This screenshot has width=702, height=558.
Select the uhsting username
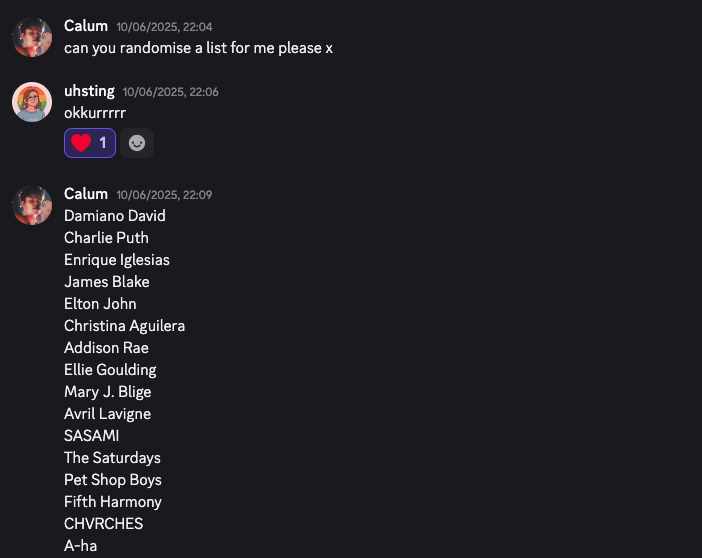[89, 91]
